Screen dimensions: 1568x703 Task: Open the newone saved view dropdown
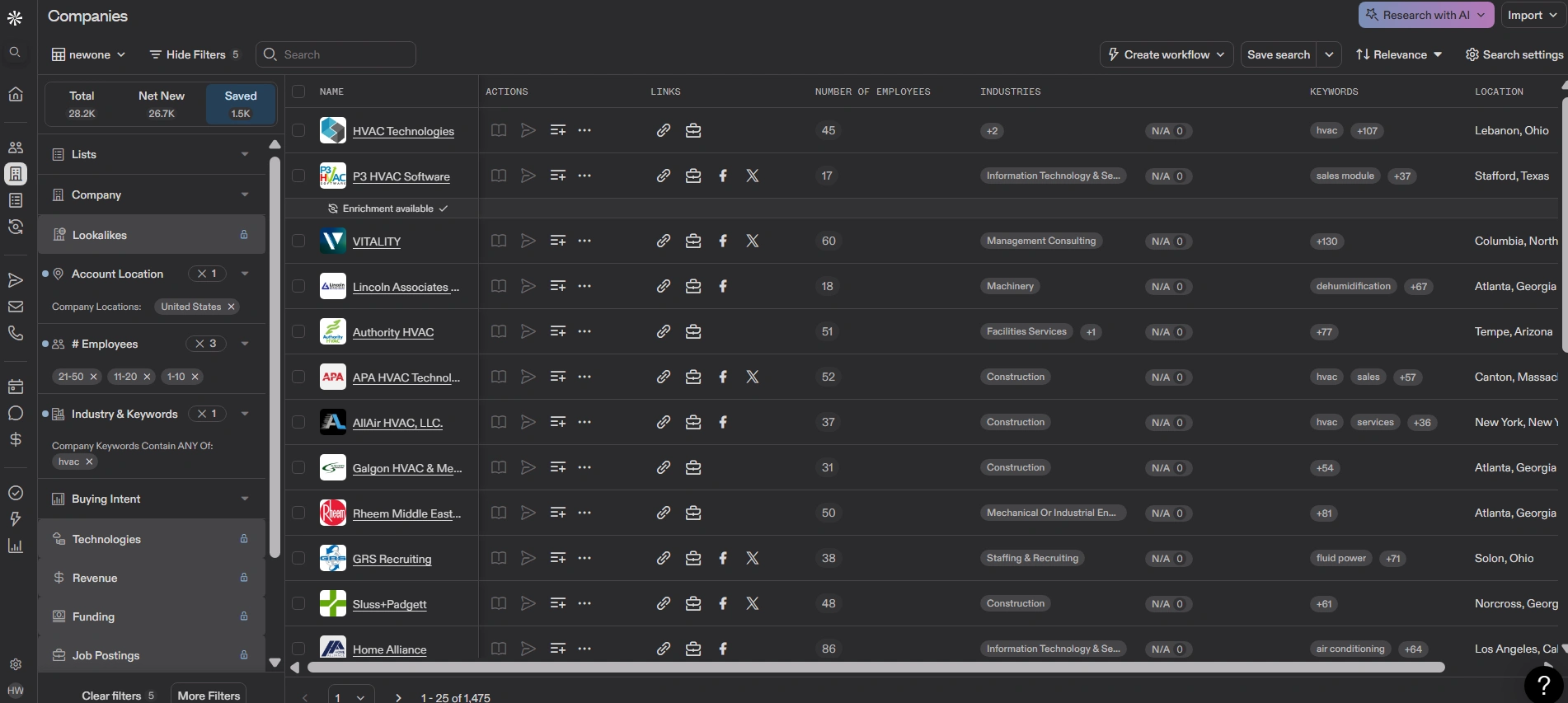tap(89, 54)
